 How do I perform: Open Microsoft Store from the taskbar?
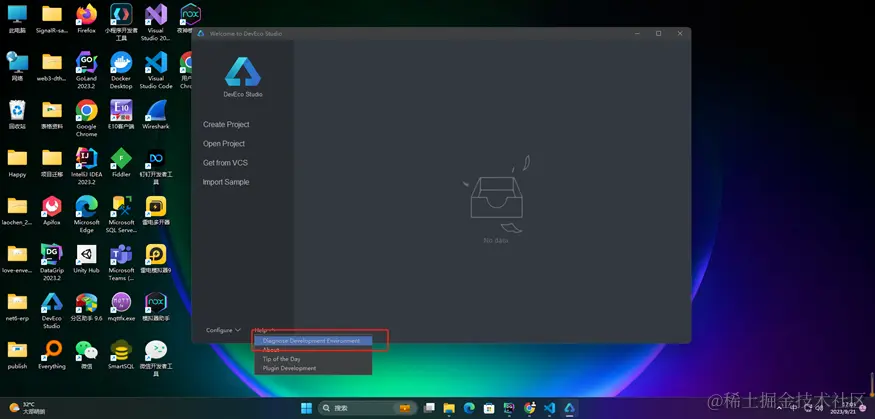tap(489, 408)
